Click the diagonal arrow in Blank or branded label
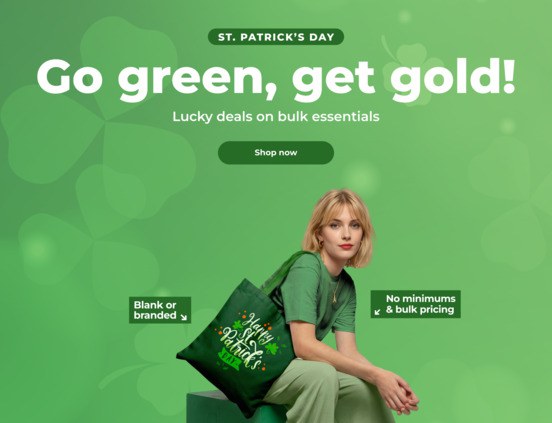The image size is (552, 423). pyautogui.click(x=183, y=317)
